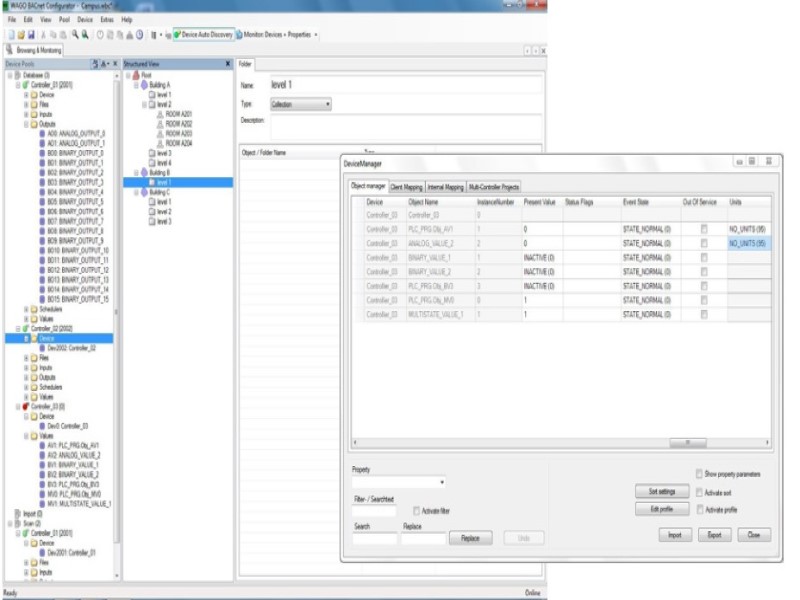The height and width of the screenshot is (600, 800).
Task: Click the Scan node icon
Action: pyautogui.click(x=18, y=523)
